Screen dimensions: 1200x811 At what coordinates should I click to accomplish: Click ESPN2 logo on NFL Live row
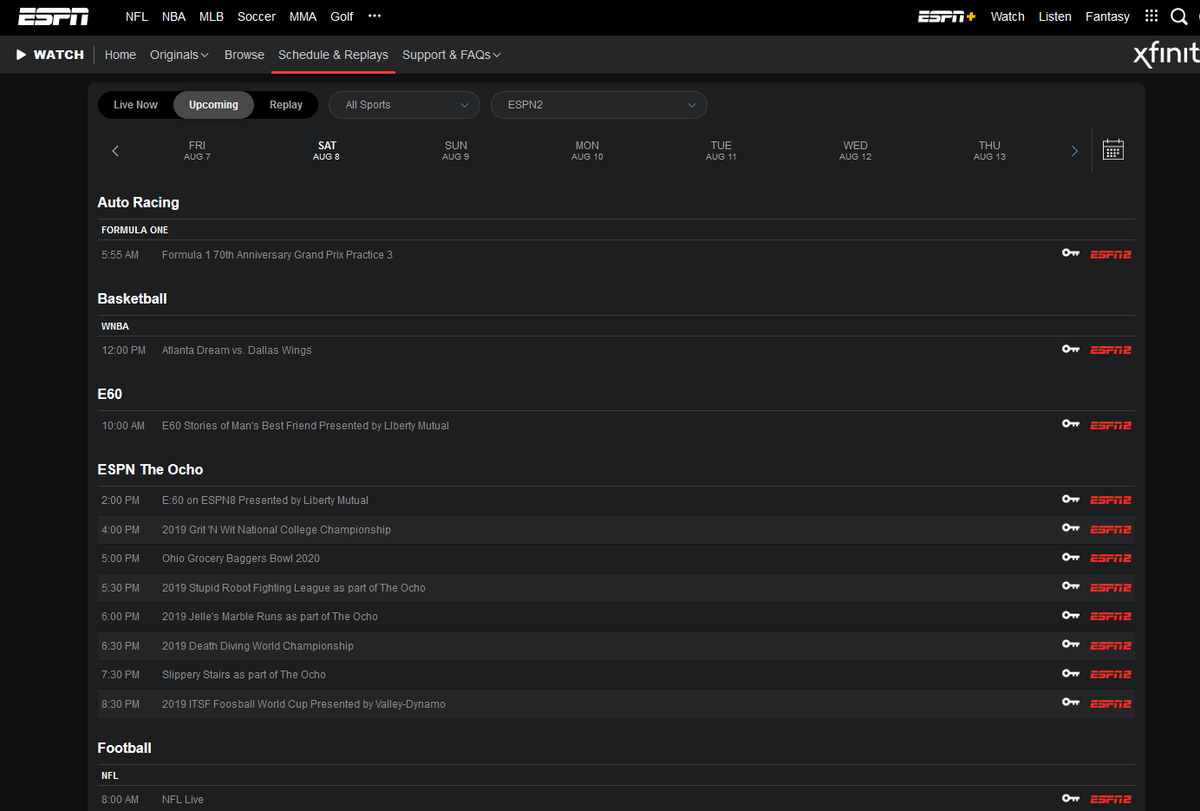click(1110, 799)
